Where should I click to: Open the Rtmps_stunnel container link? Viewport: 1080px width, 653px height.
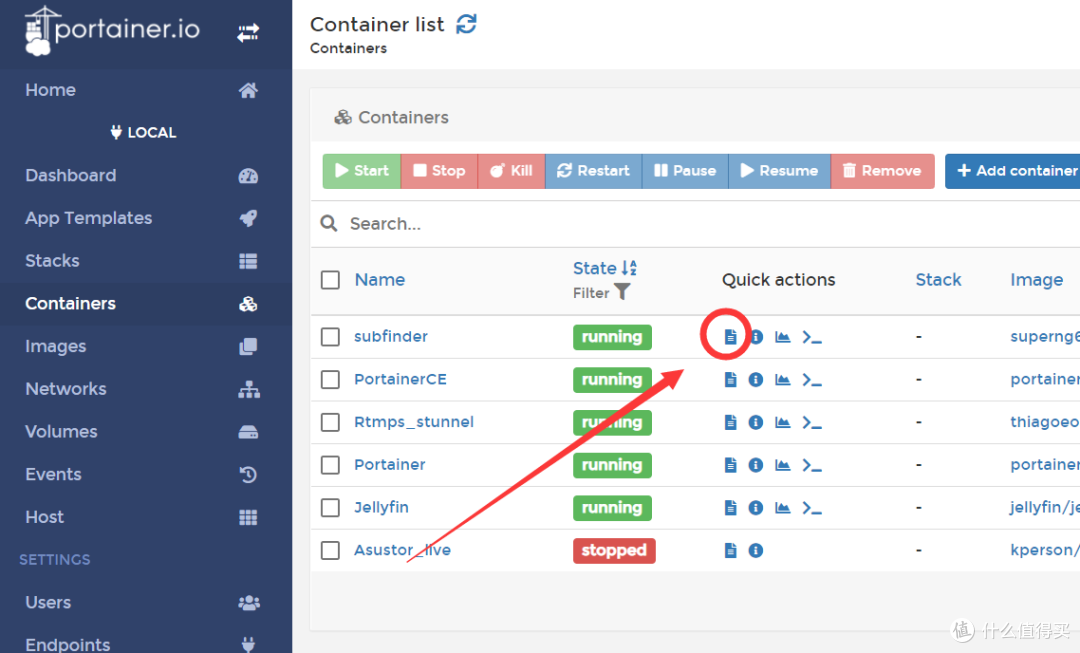click(414, 422)
